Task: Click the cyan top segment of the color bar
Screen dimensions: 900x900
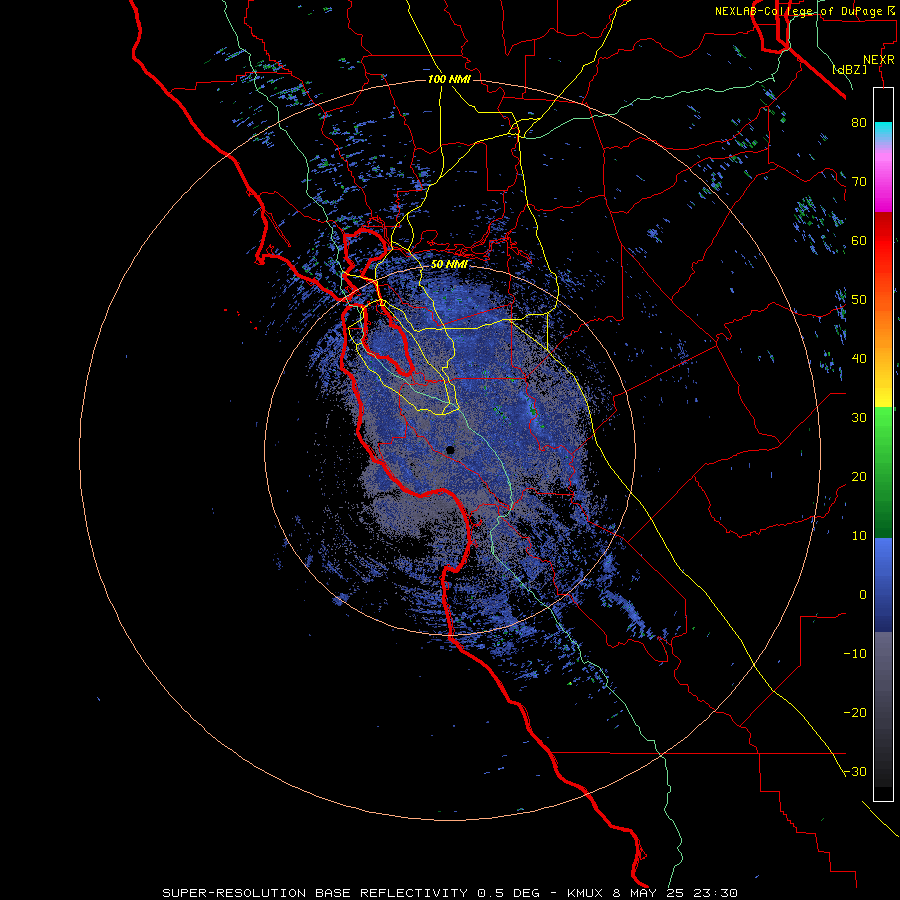Action: pyautogui.click(x=883, y=129)
